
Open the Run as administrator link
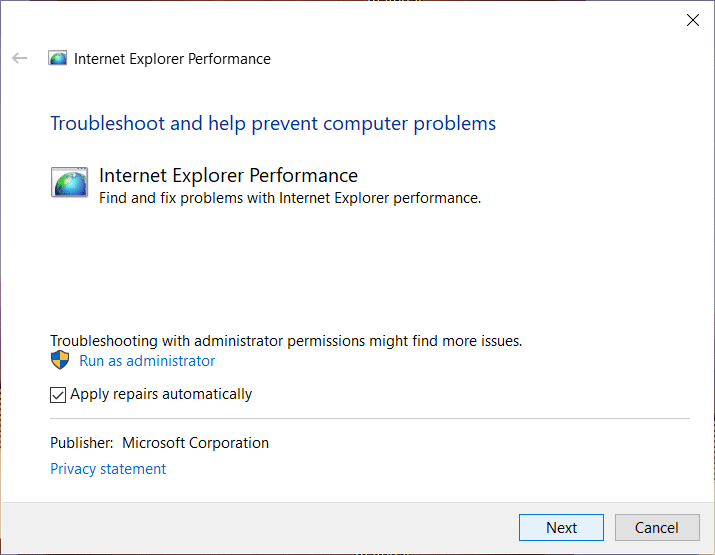click(x=147, y=361)
